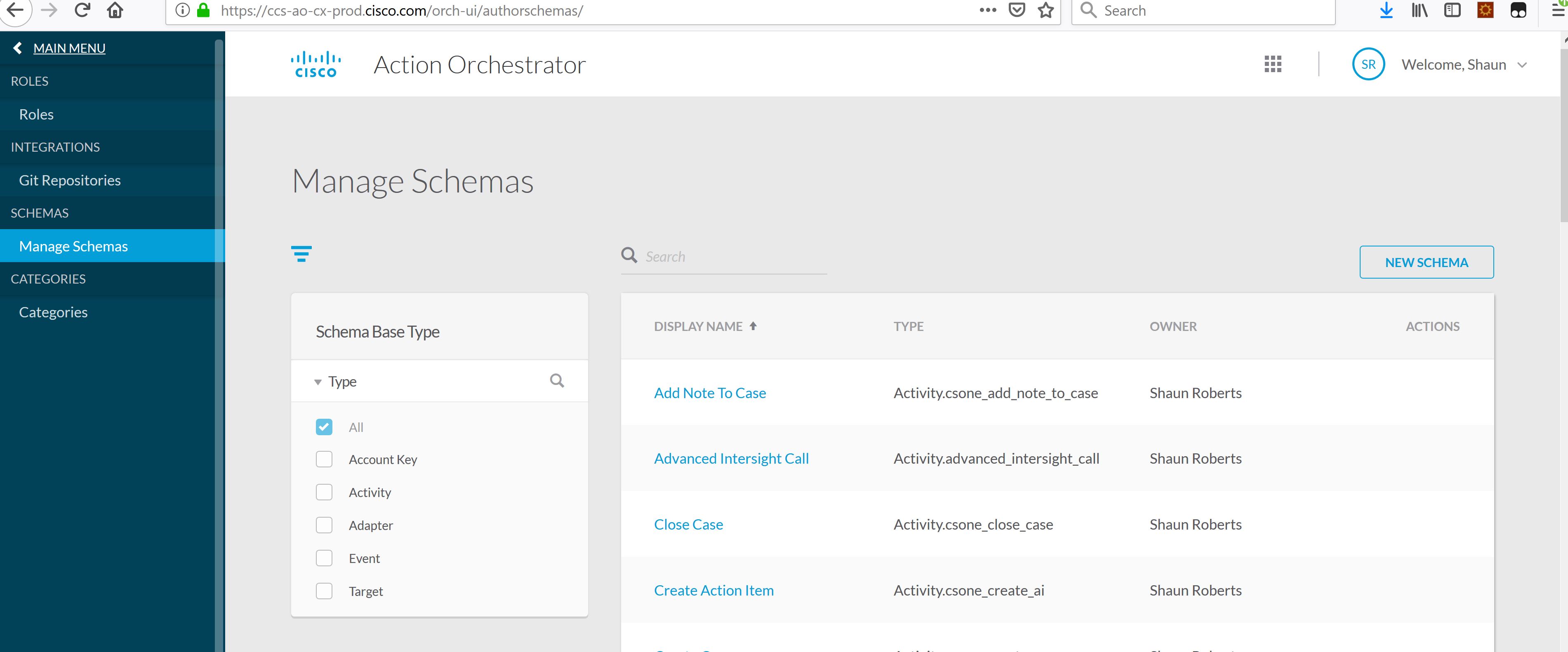Image resolution: width=1568 pixels, height=652 pixels.
Task: Click Shaun Roberts owner in Close Case row
Action: (1195, 524)
